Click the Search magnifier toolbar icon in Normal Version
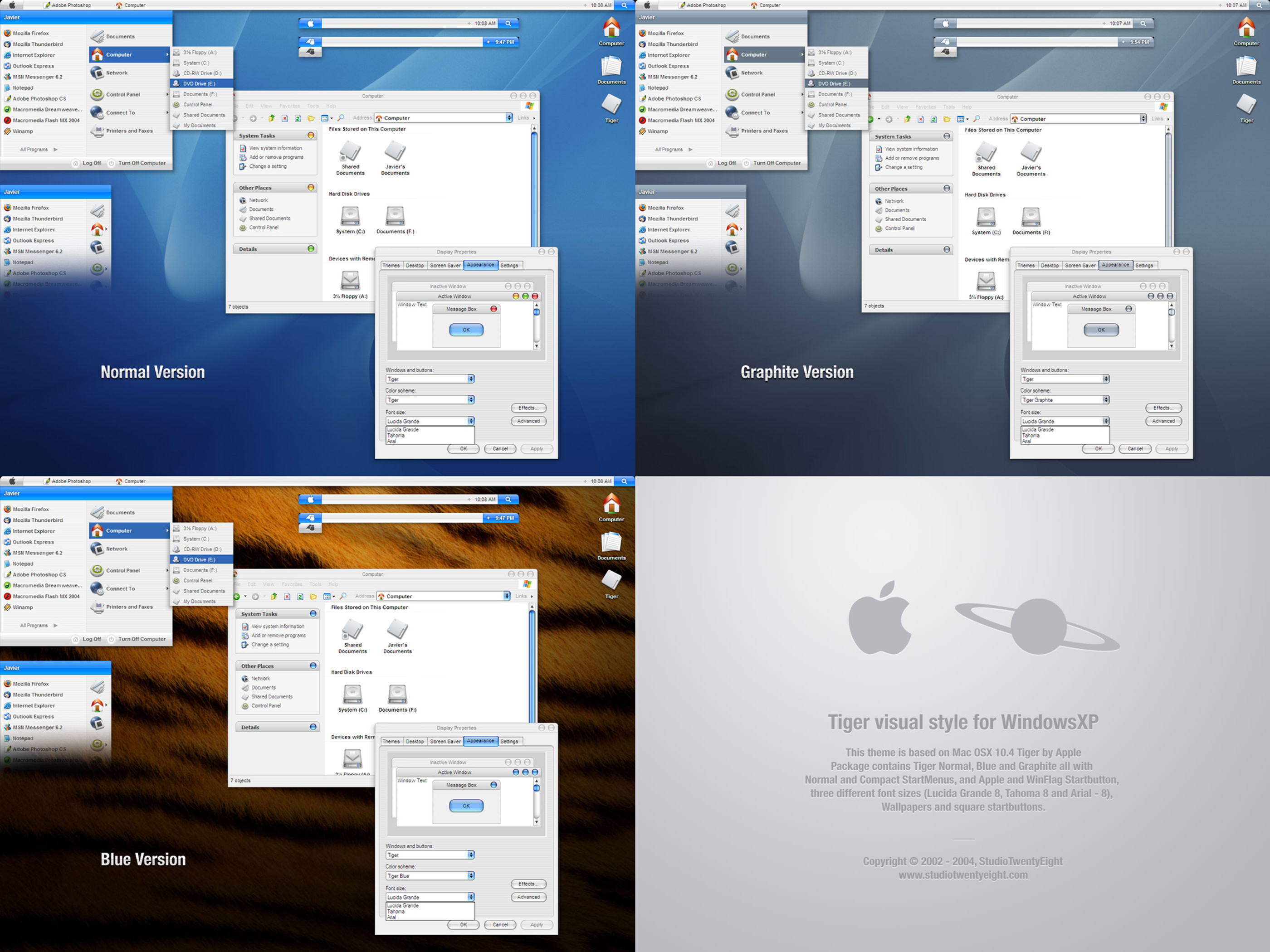This screenshot has width=1270, height=952. [x=341, y=118]
